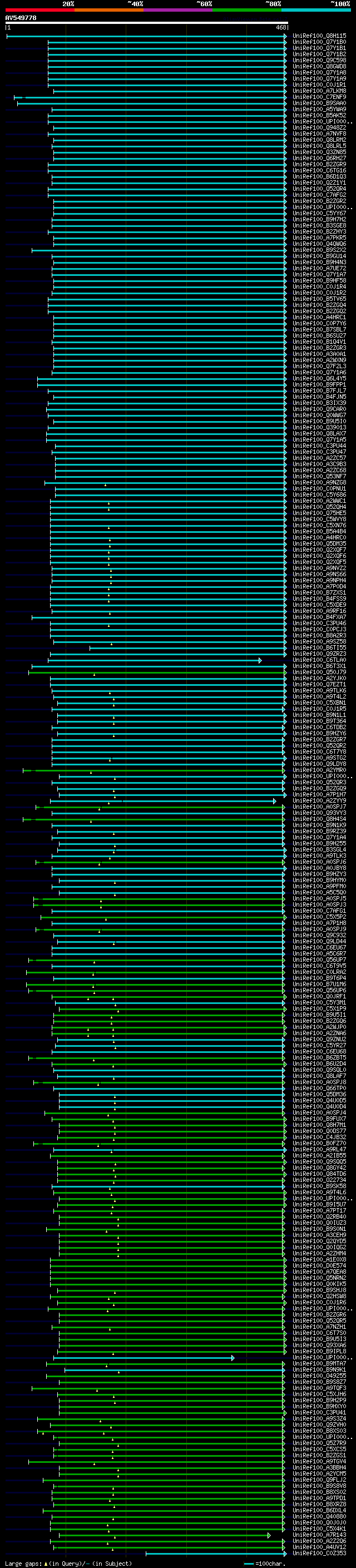Open hit UniRef100_C0Z353
Screen dimensions: 356x1568
(x=319, y=1553)
